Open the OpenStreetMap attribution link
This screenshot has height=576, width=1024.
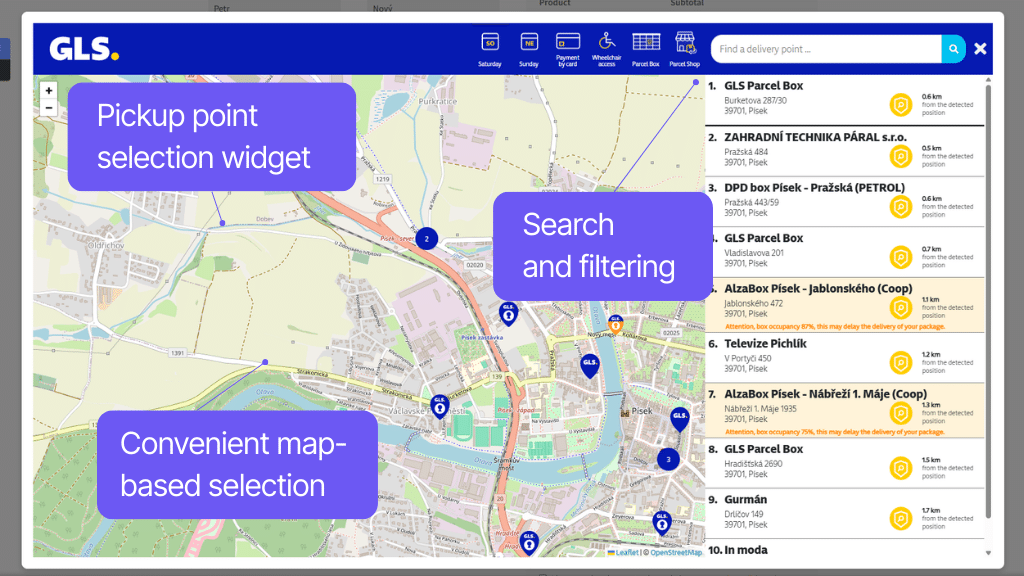pyautogui.click(x=676, y=552)
